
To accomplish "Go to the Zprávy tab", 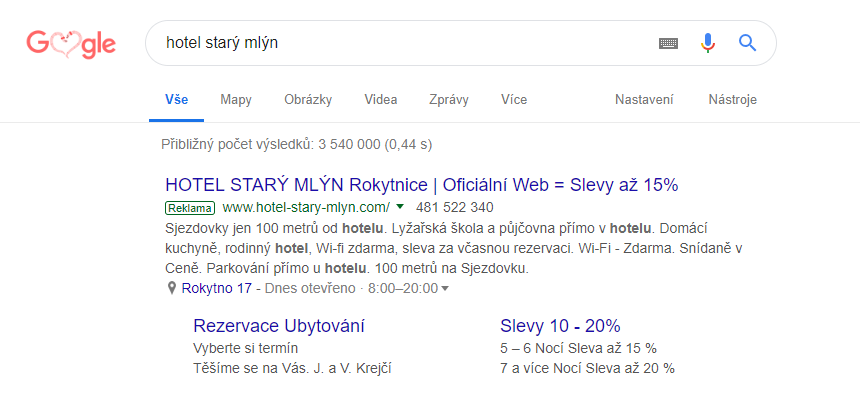I will coord(449,100).
